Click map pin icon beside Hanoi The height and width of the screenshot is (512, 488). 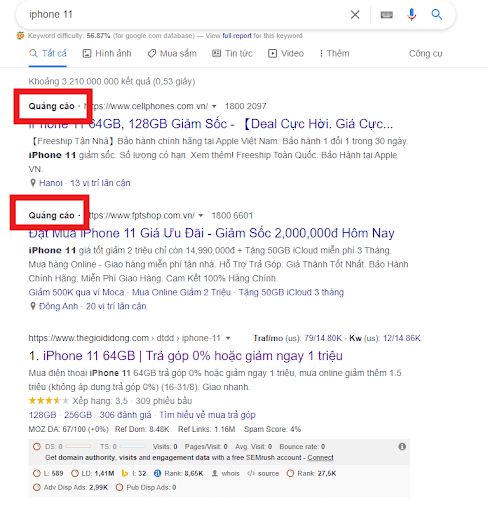[x=33, y=183]
